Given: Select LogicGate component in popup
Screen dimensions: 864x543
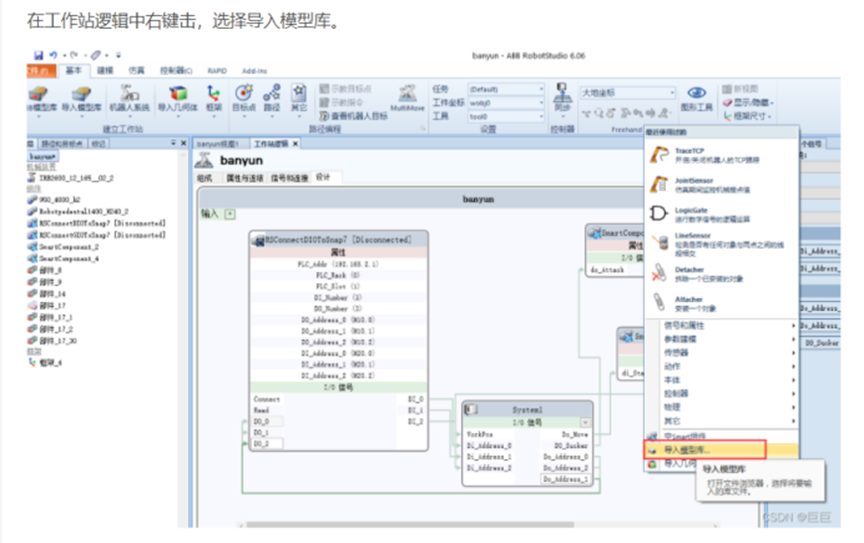Looking at the screenshot, I should coord(722,214).
